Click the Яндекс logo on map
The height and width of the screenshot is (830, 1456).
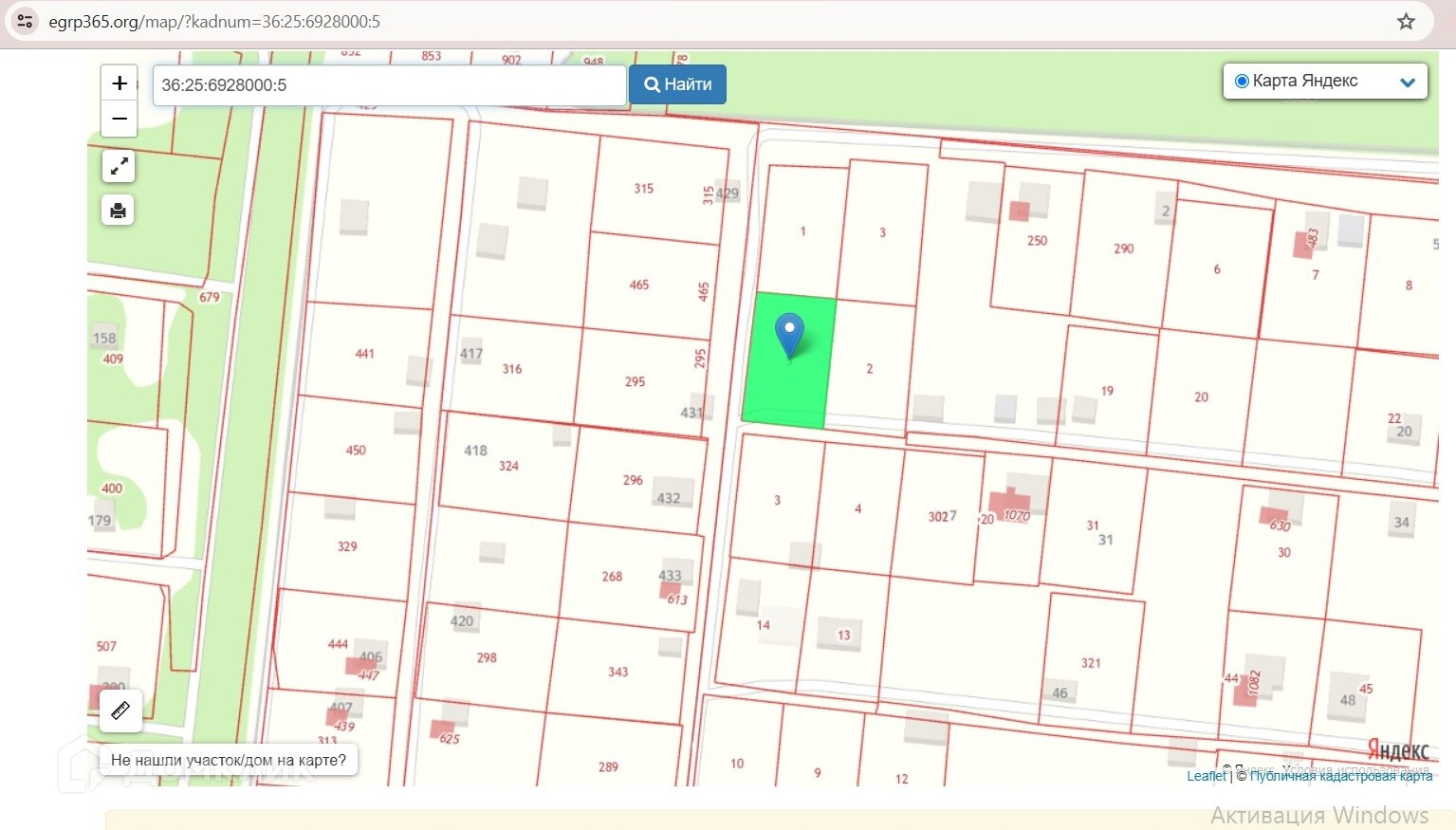[x=1397, y=750]
